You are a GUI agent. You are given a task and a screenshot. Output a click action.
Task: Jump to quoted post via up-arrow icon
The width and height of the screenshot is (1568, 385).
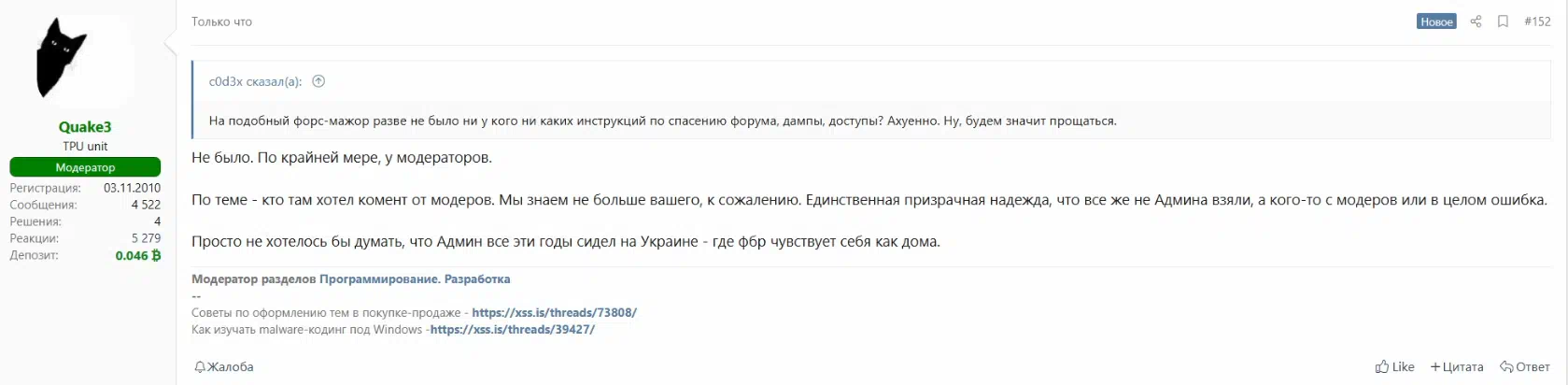(318, 81)
